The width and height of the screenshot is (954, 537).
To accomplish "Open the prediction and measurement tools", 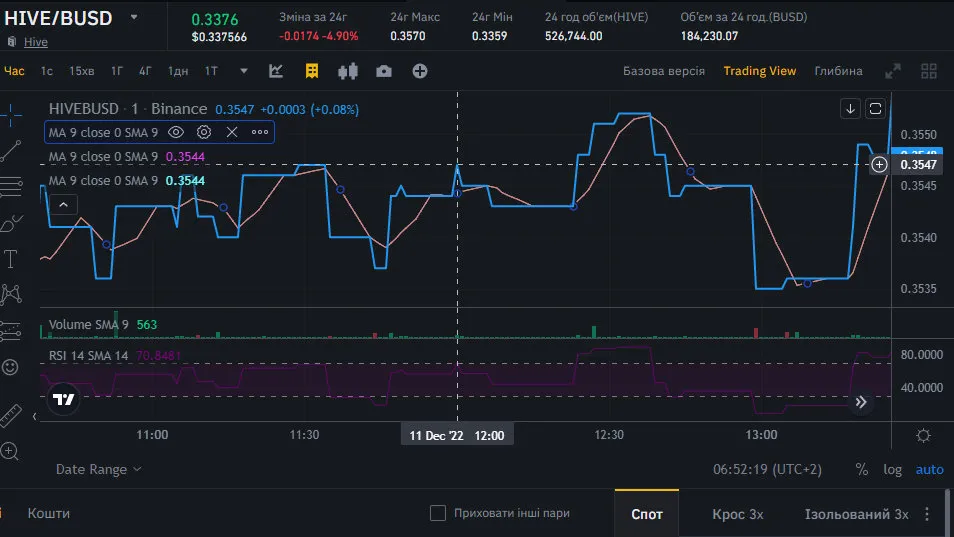I will (11, 331).
